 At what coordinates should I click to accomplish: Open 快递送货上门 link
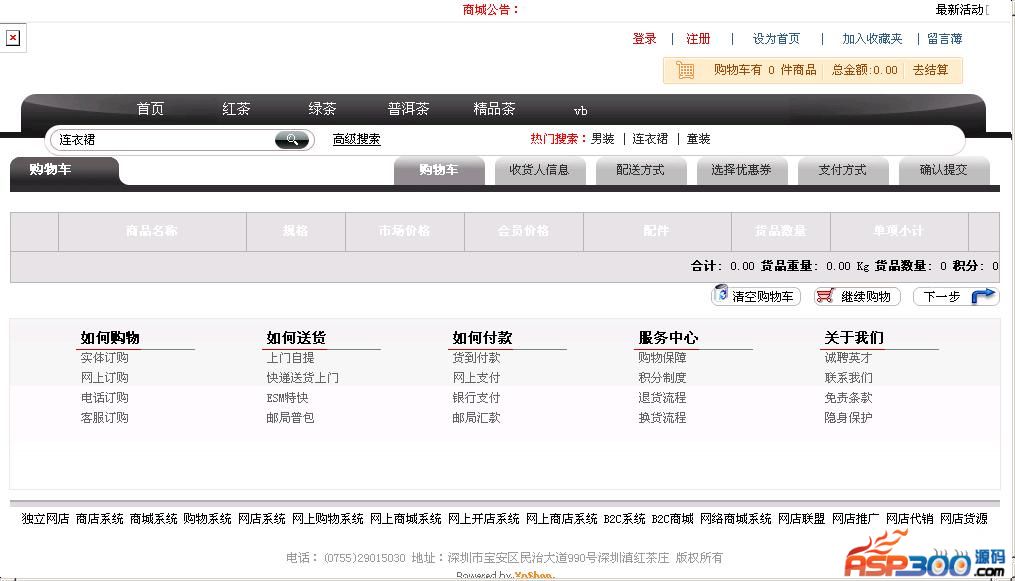coord(302,378)
